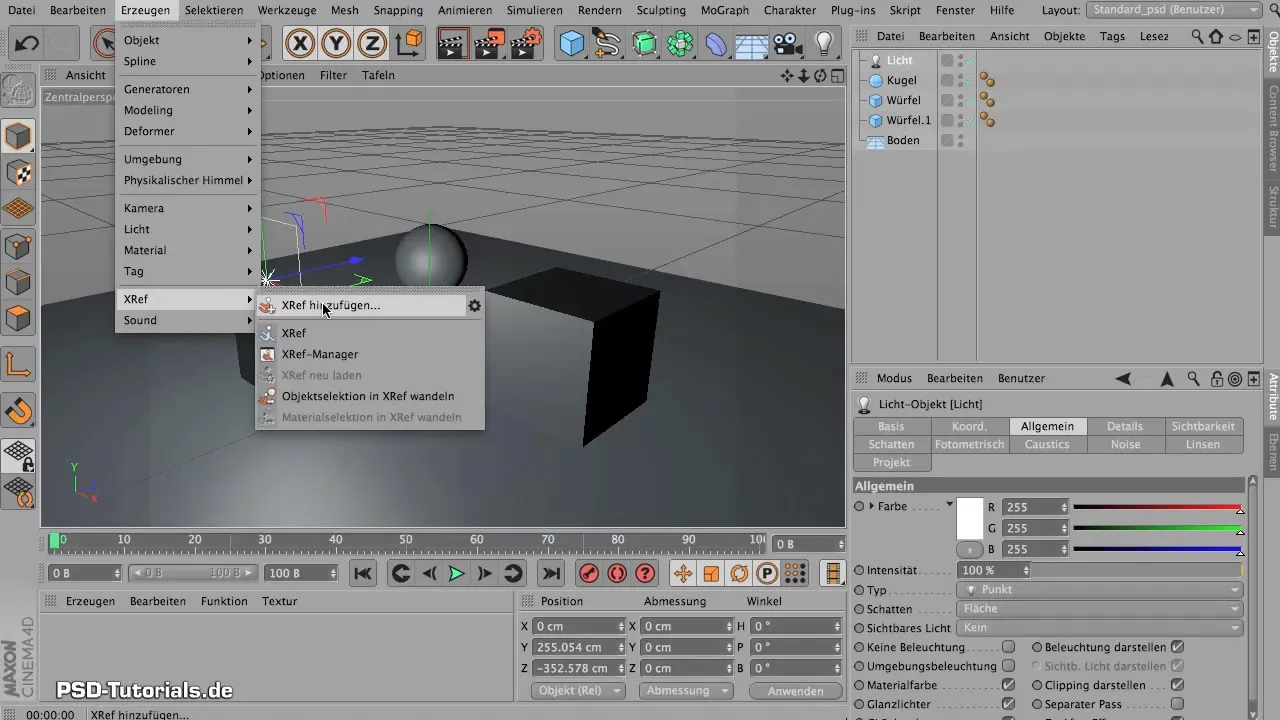
Task: Open the Noise tab button
Action: (1125, 445)
